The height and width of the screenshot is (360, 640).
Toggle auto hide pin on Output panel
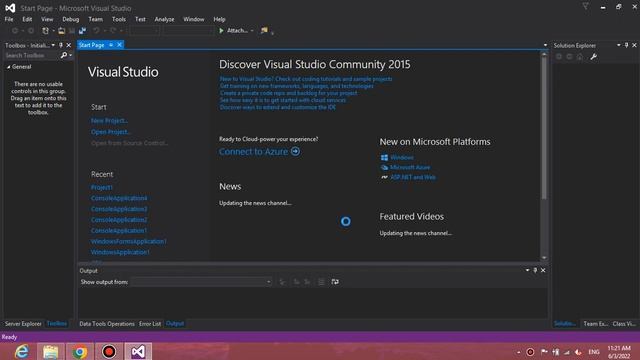(535, 270)
